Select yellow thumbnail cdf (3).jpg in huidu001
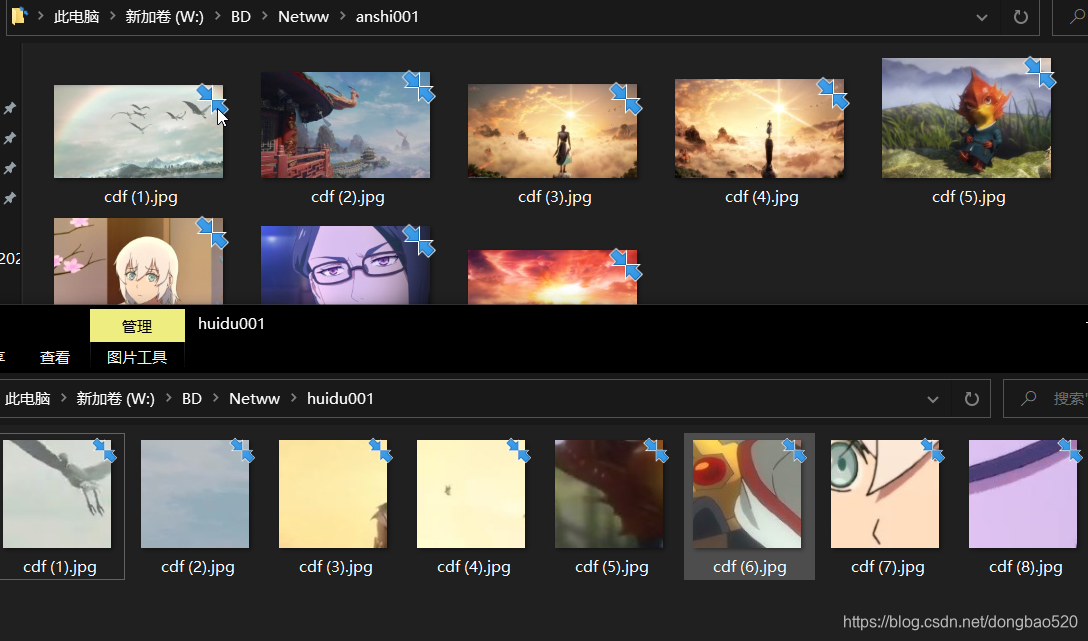The height and width of the screenshot is (641, 1088). (333, 494)
